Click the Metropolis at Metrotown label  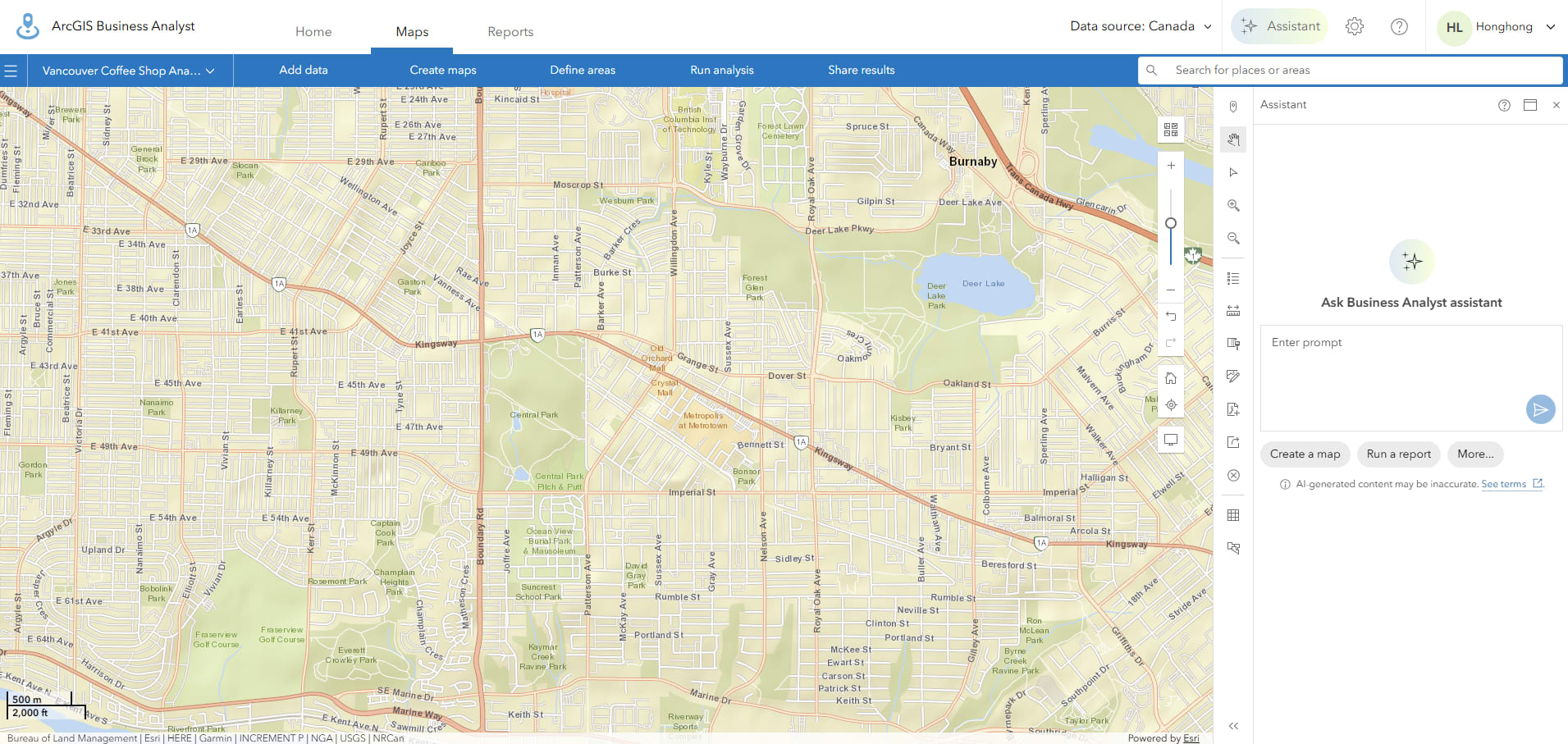click(703, 421)
